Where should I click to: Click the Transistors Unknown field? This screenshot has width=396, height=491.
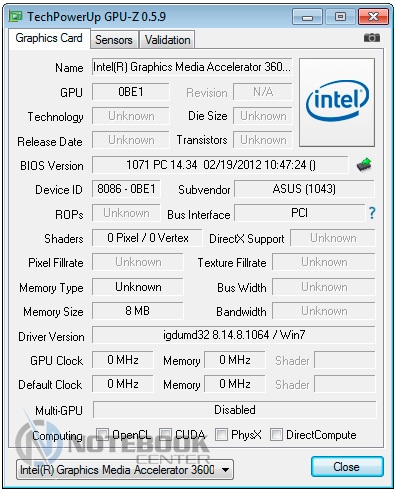tap(263, 140)
